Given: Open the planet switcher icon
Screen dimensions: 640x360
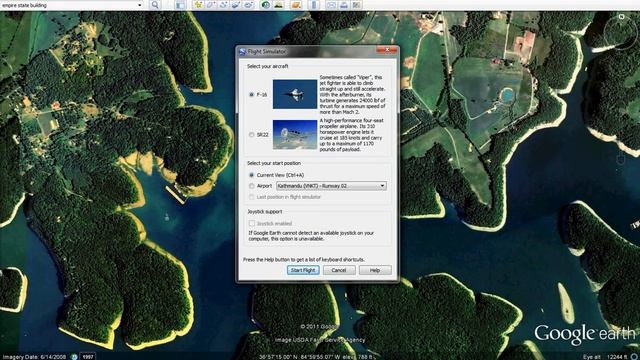Looking at the screenshot, I should [x=296, y=5].
